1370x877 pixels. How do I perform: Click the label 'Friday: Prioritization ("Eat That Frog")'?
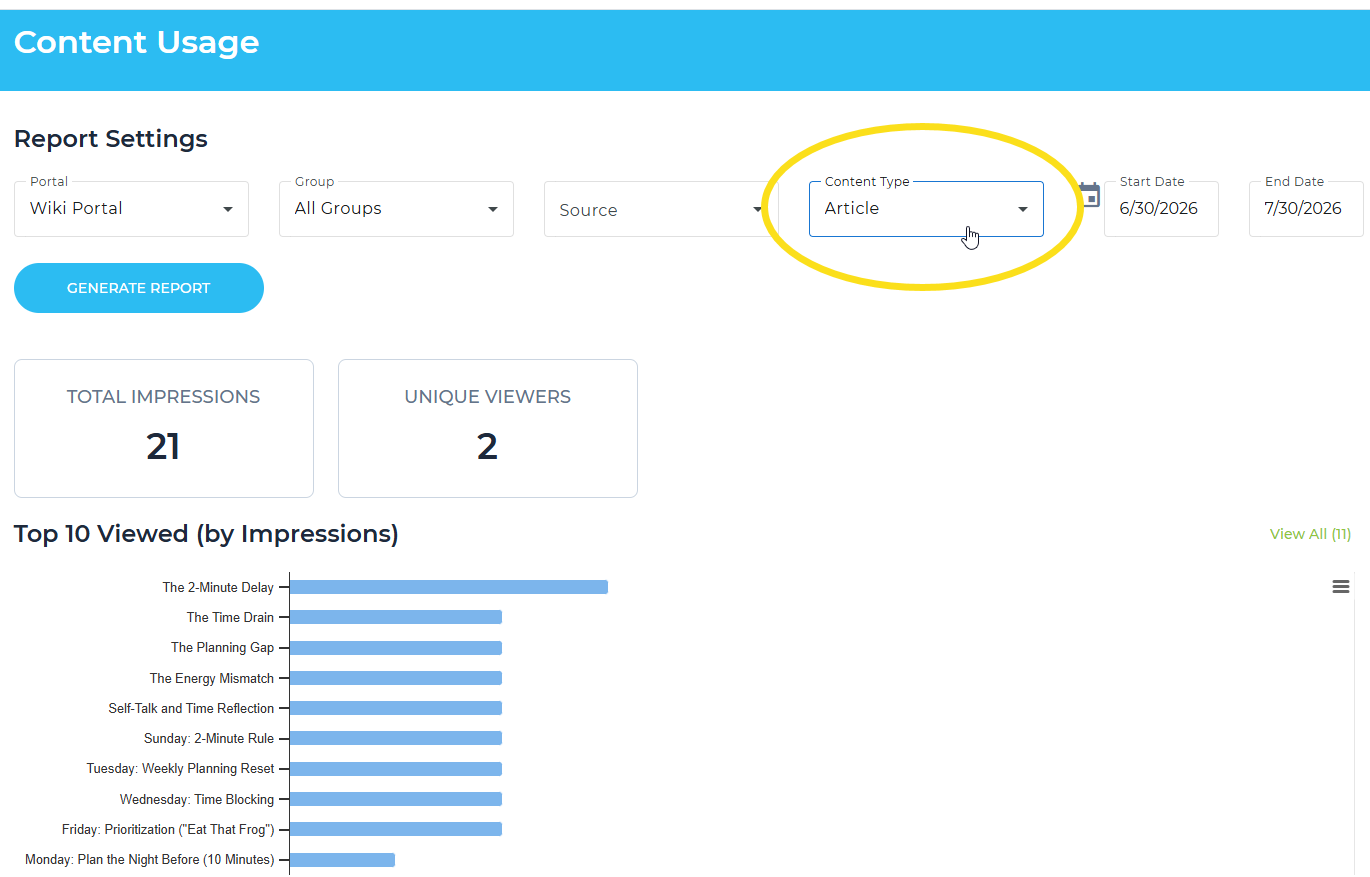168,829
